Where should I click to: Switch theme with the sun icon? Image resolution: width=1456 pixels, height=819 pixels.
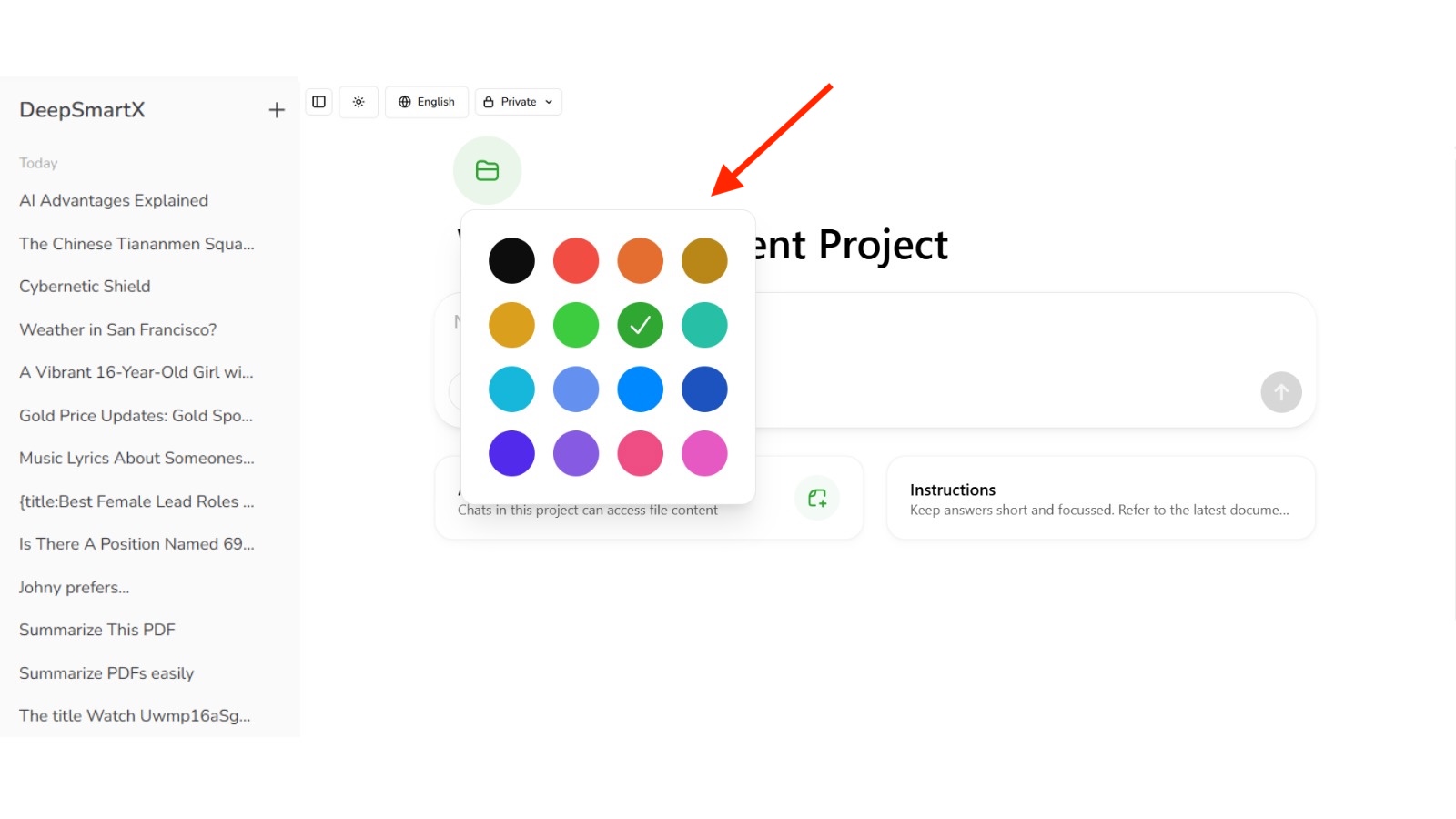pos(359,102)
